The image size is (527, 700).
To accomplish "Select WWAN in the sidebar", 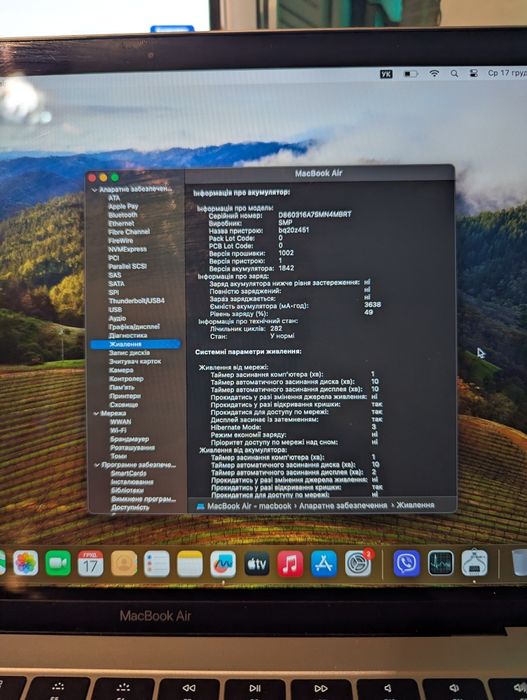I will tap(121, 422).
